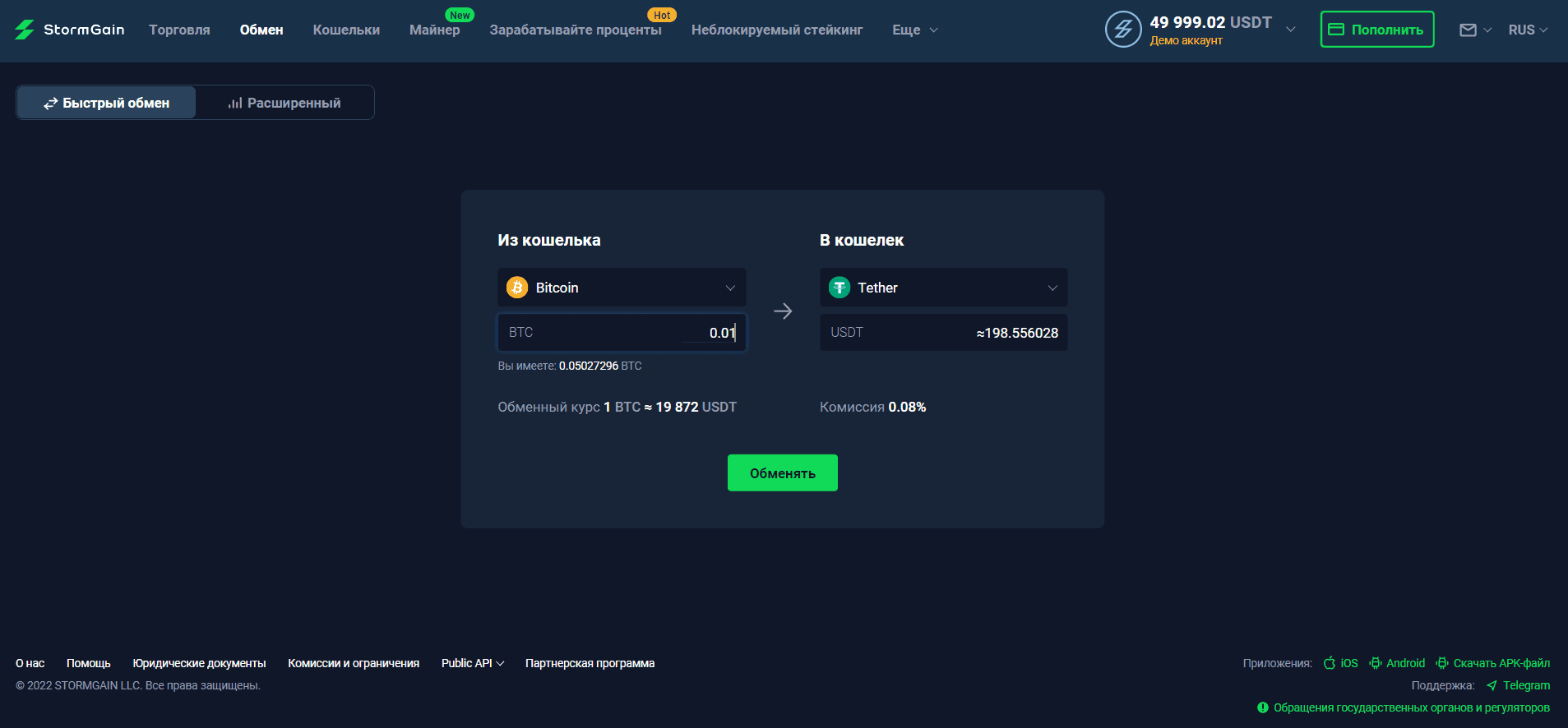
Task: Click the Android robot icon
Action: (x=1376, y=663)
